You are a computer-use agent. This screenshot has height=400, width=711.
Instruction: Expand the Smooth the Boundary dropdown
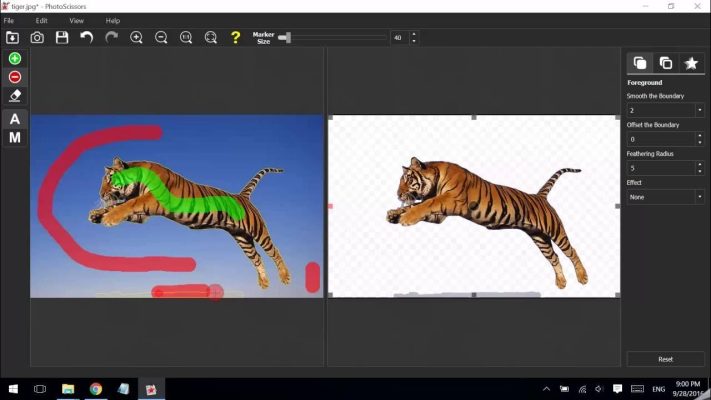coord(699,110)
